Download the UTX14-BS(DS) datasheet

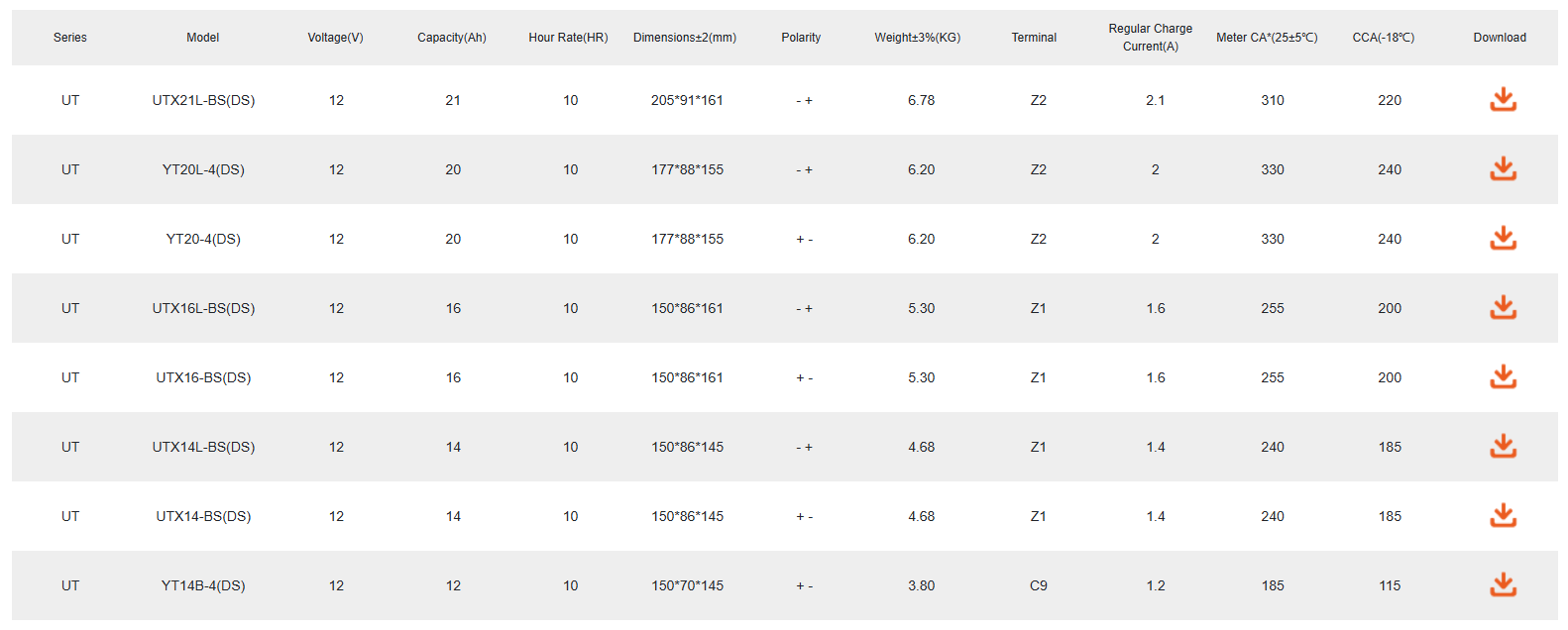coord(1503,515)
